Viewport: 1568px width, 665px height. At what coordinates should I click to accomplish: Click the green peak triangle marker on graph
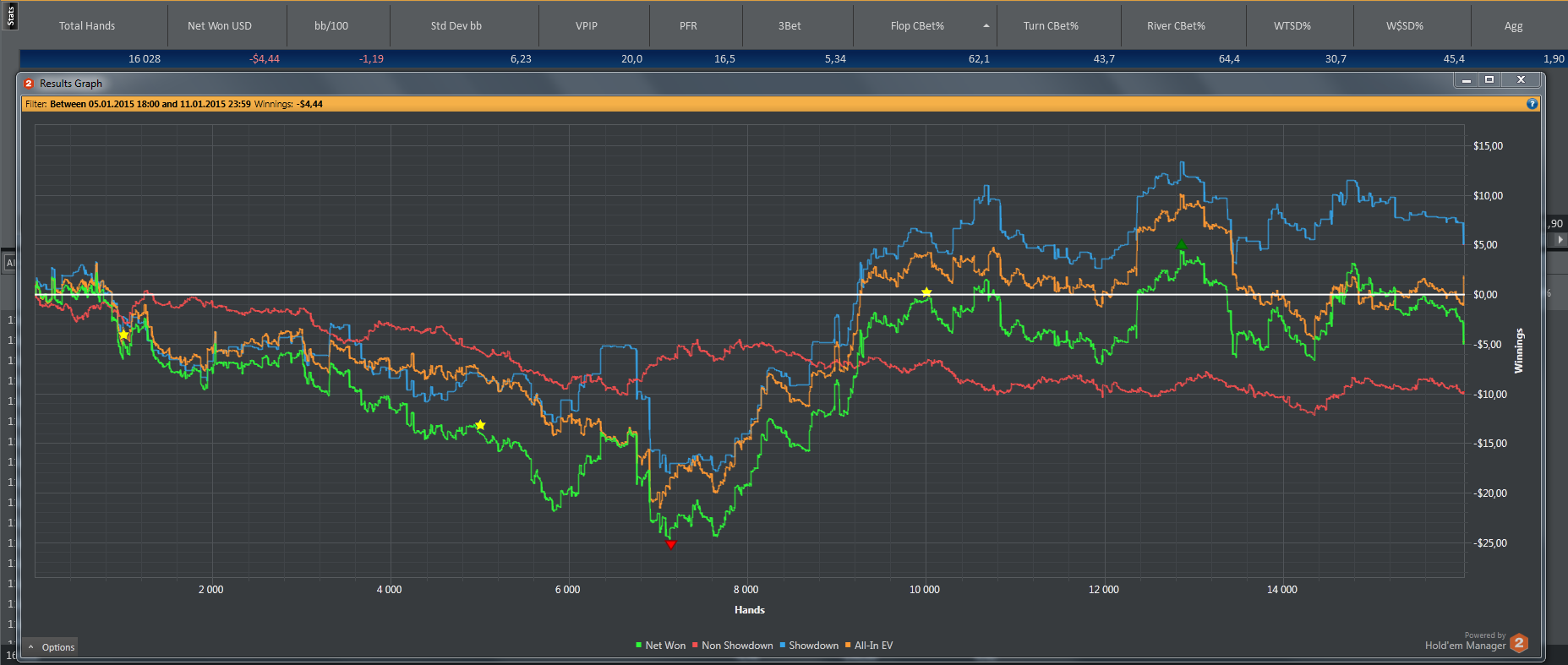click(x=1182, y=245)
